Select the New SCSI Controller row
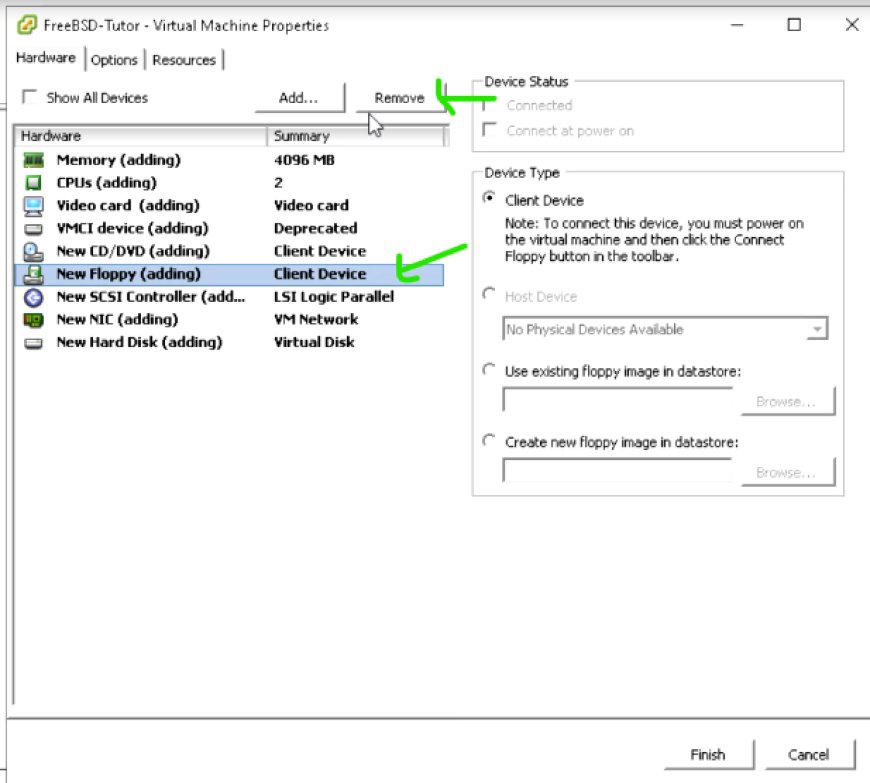The height and width of the screenshot is (783, 870). coord(229,297)
